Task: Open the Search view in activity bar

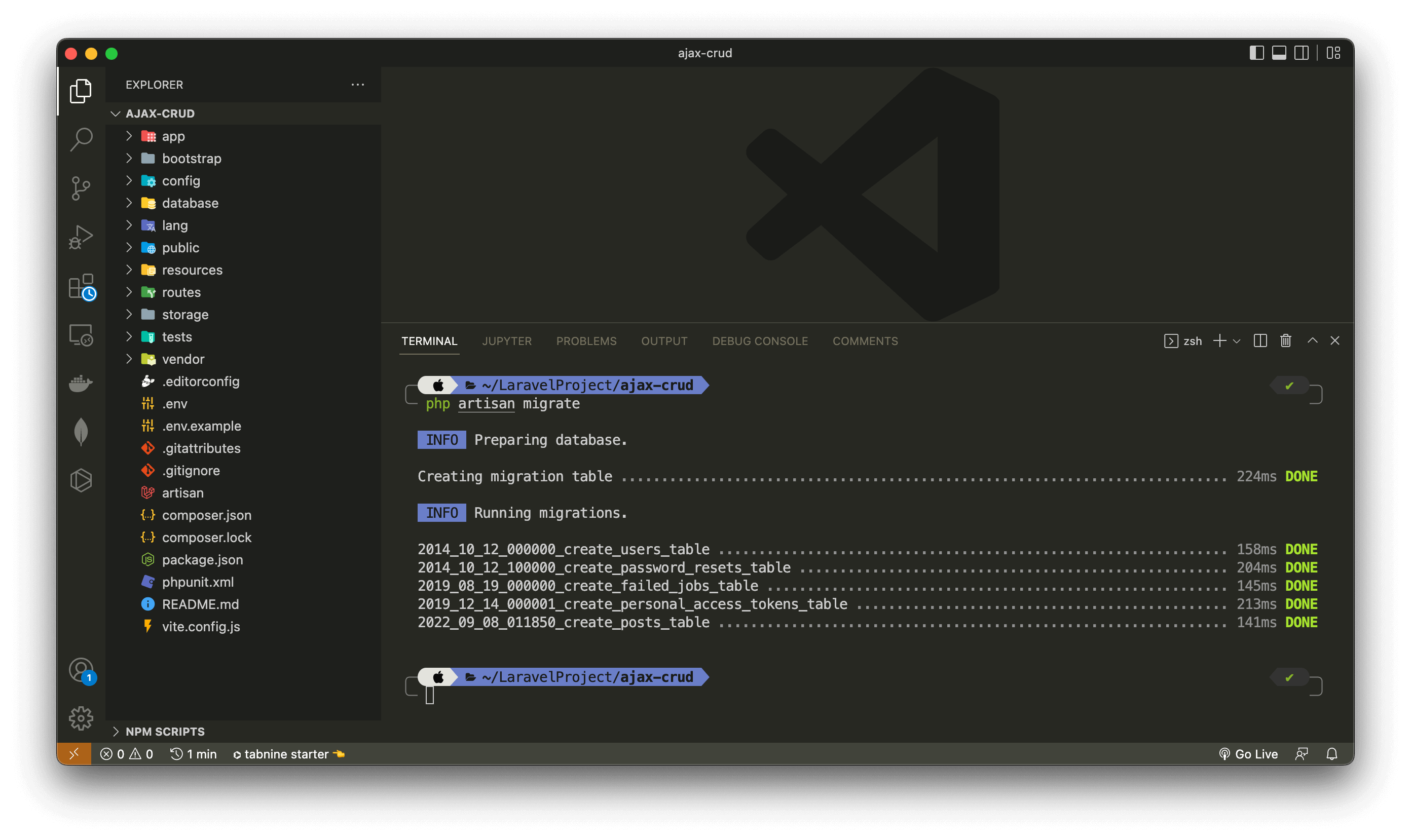Action: [x=81, y=139]
